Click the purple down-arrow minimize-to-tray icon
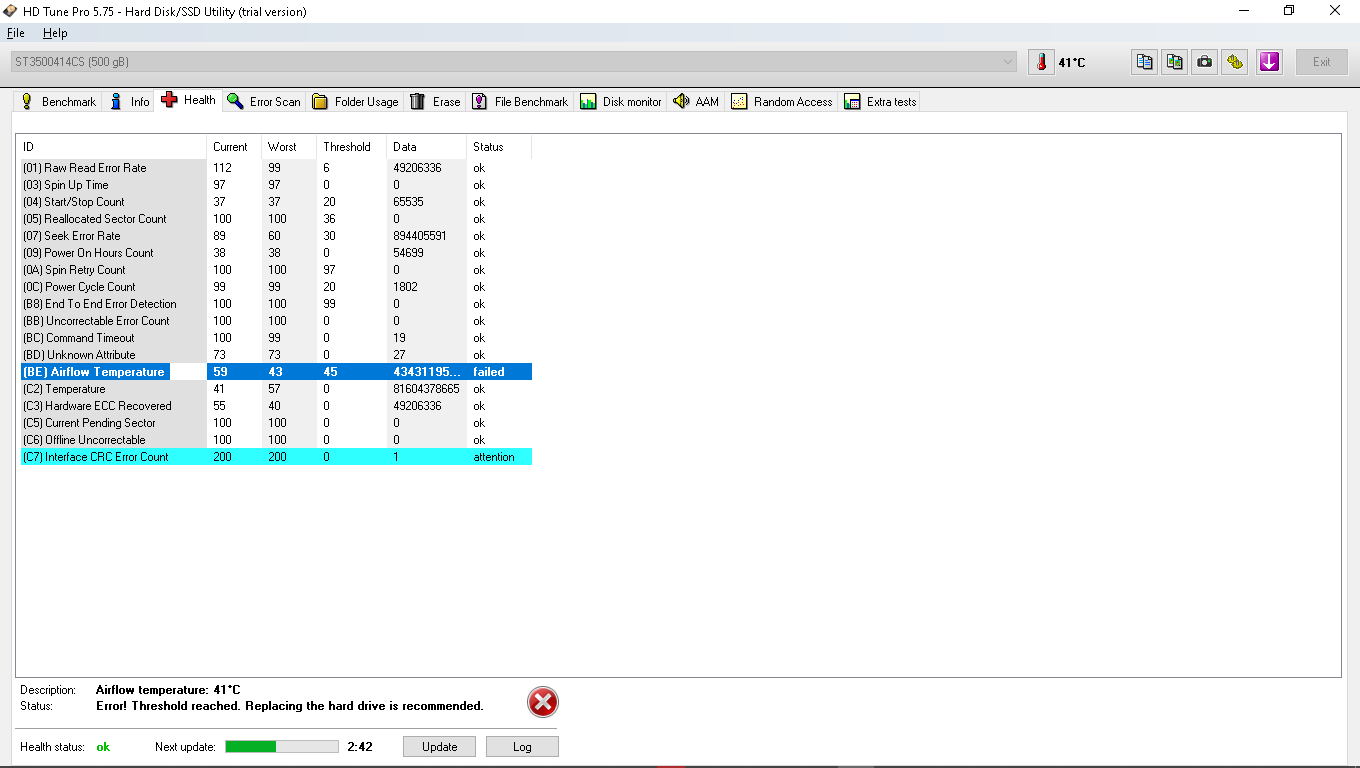This screenshot has width=1360, height=768. (x=1269, y=62)
